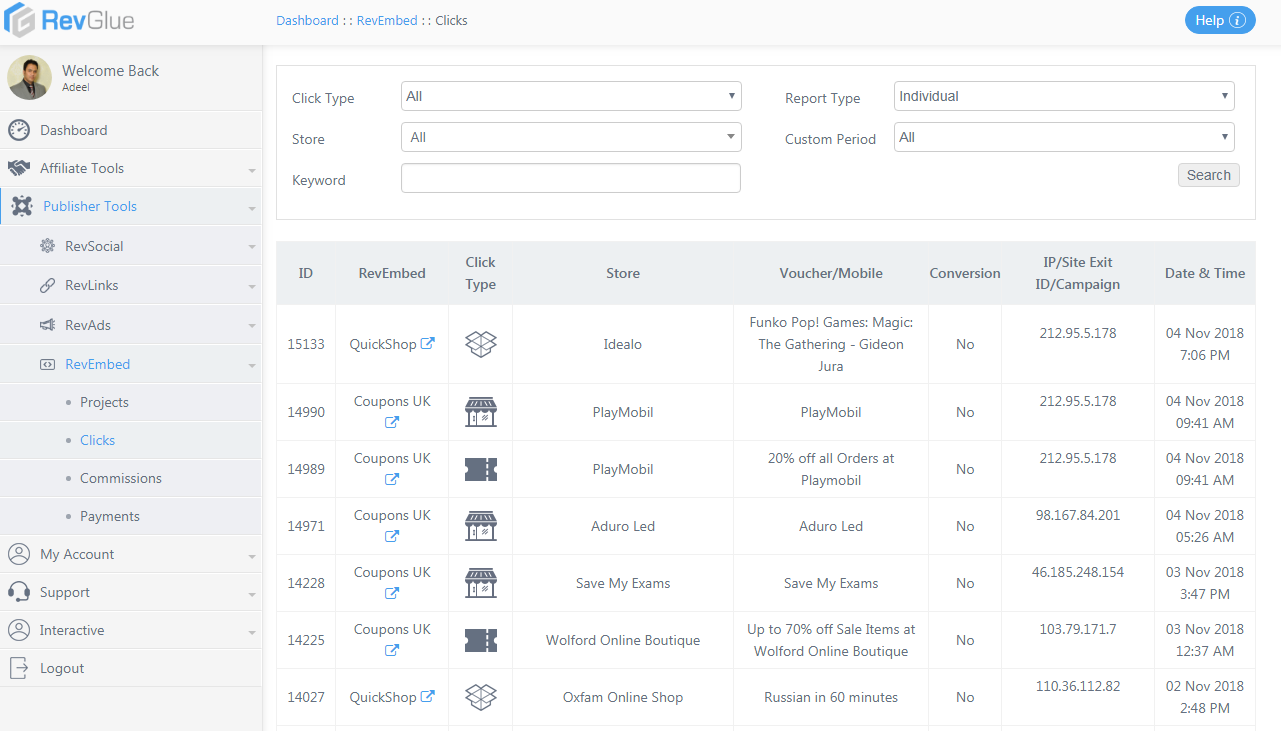Click 'Russian in 60 minutes' voucher text
The image size is (1281, 731).
tap(831, 697)
